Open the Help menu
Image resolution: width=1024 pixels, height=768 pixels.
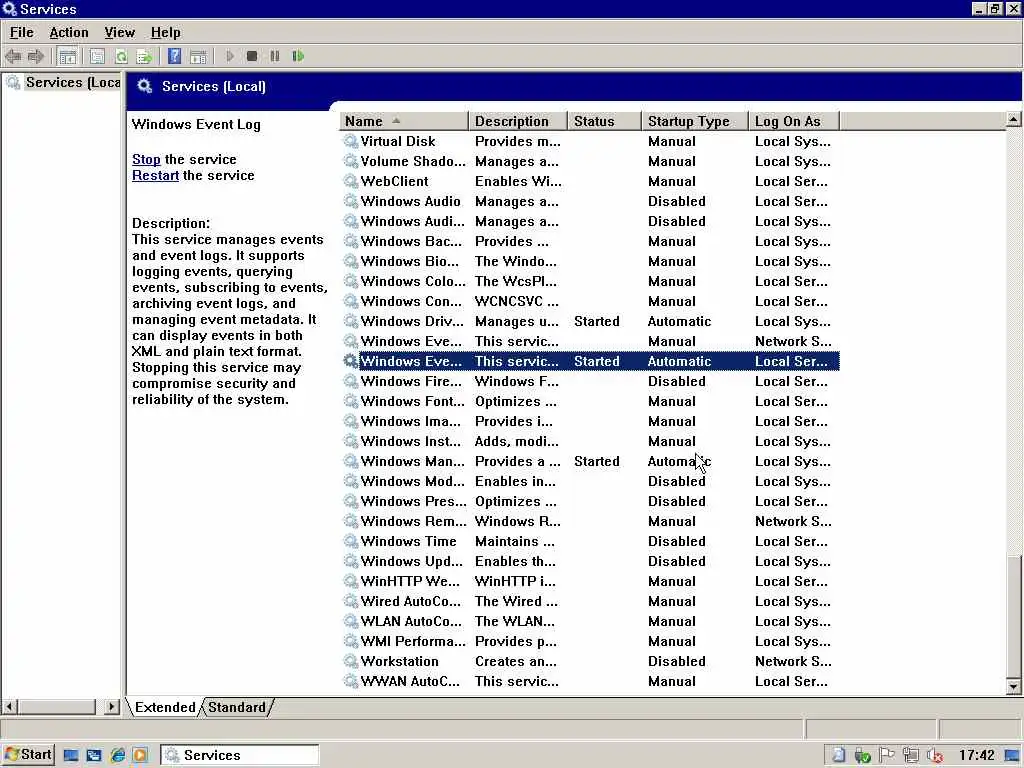click(x=165, y=32)
